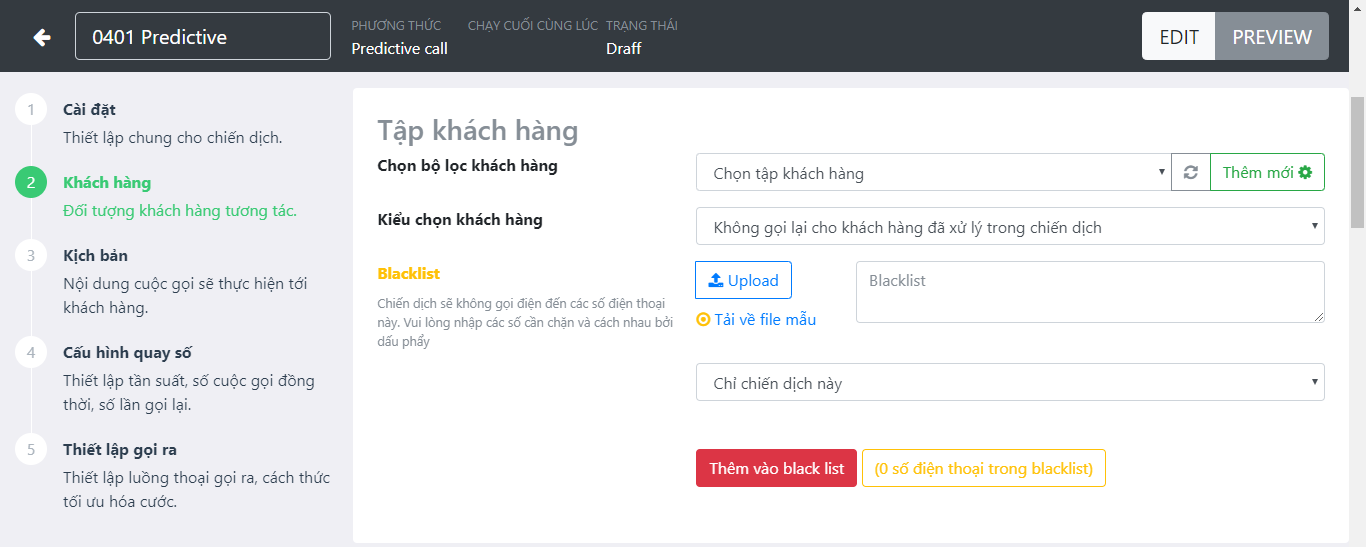Expand the Chỉ chiến dịch này dropdown
Viewport: 1366px width, 547px height.
point(1009,382)
